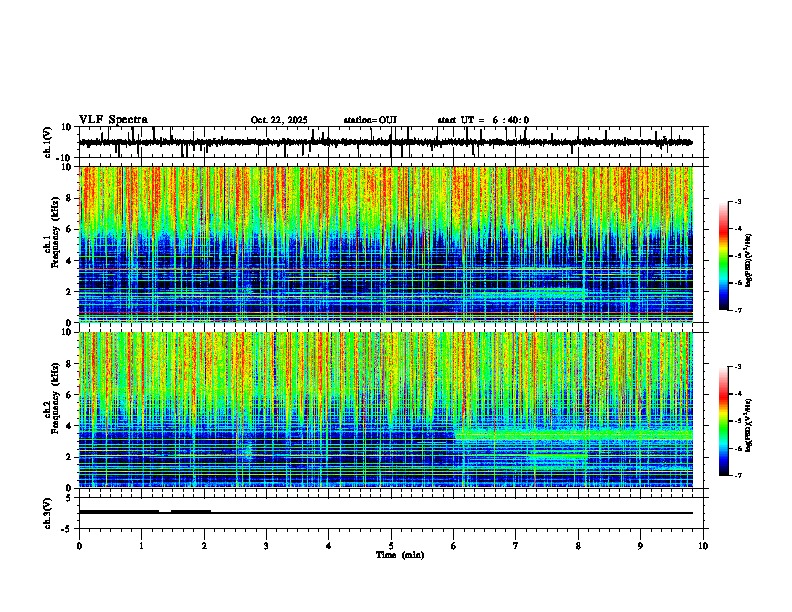
Task: Click the time axis tick label "8"
Action: (x=578, y=546)
